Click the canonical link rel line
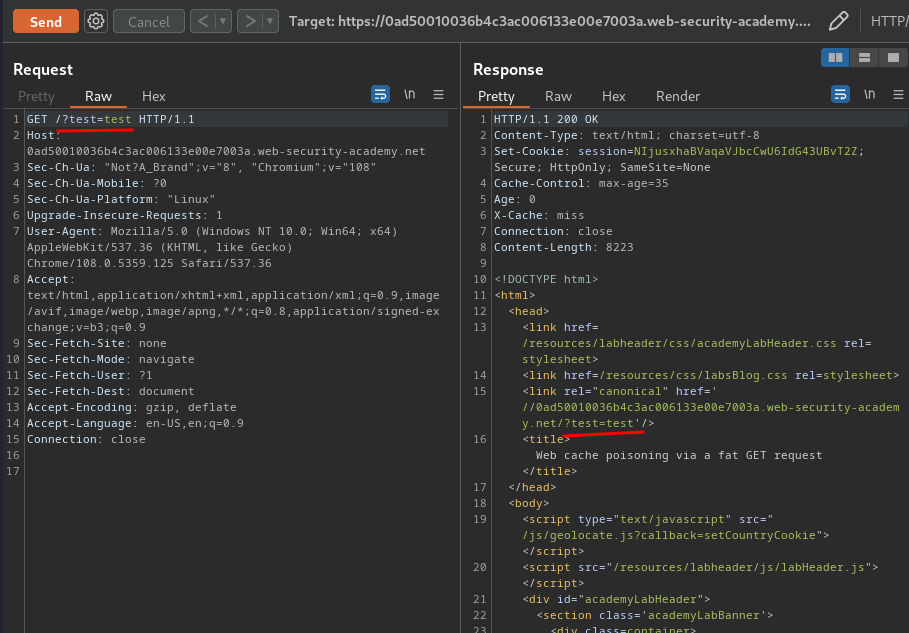 (x=711, y=407)
